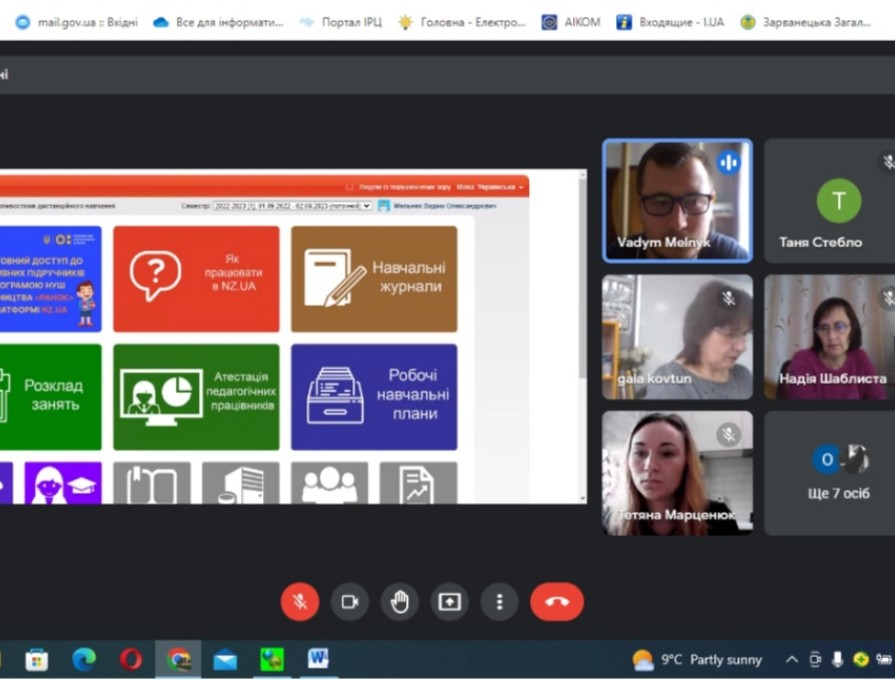
Task: Open more options three-dot menu
Action: click(x=499, y=602)
